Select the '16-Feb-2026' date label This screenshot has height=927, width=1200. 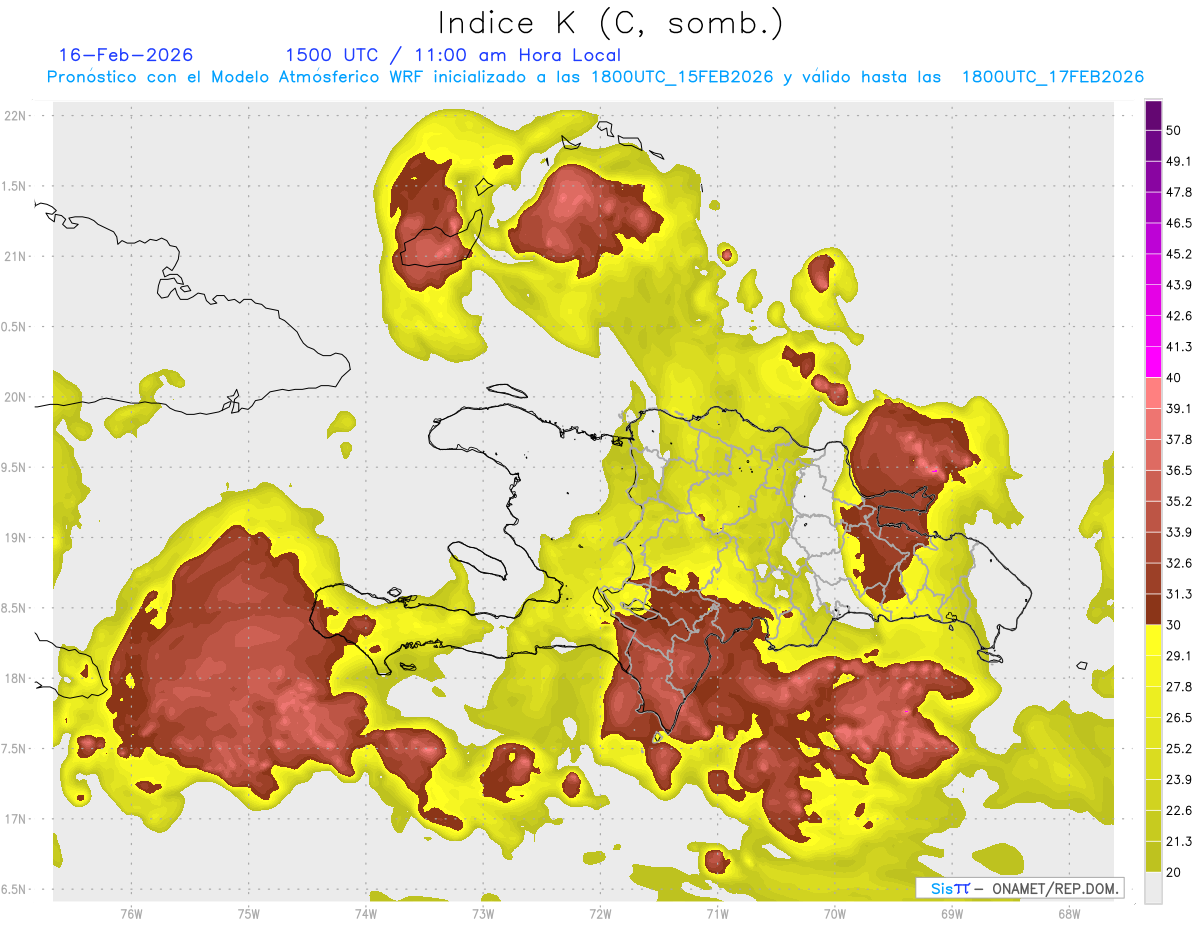pos(126,55)
